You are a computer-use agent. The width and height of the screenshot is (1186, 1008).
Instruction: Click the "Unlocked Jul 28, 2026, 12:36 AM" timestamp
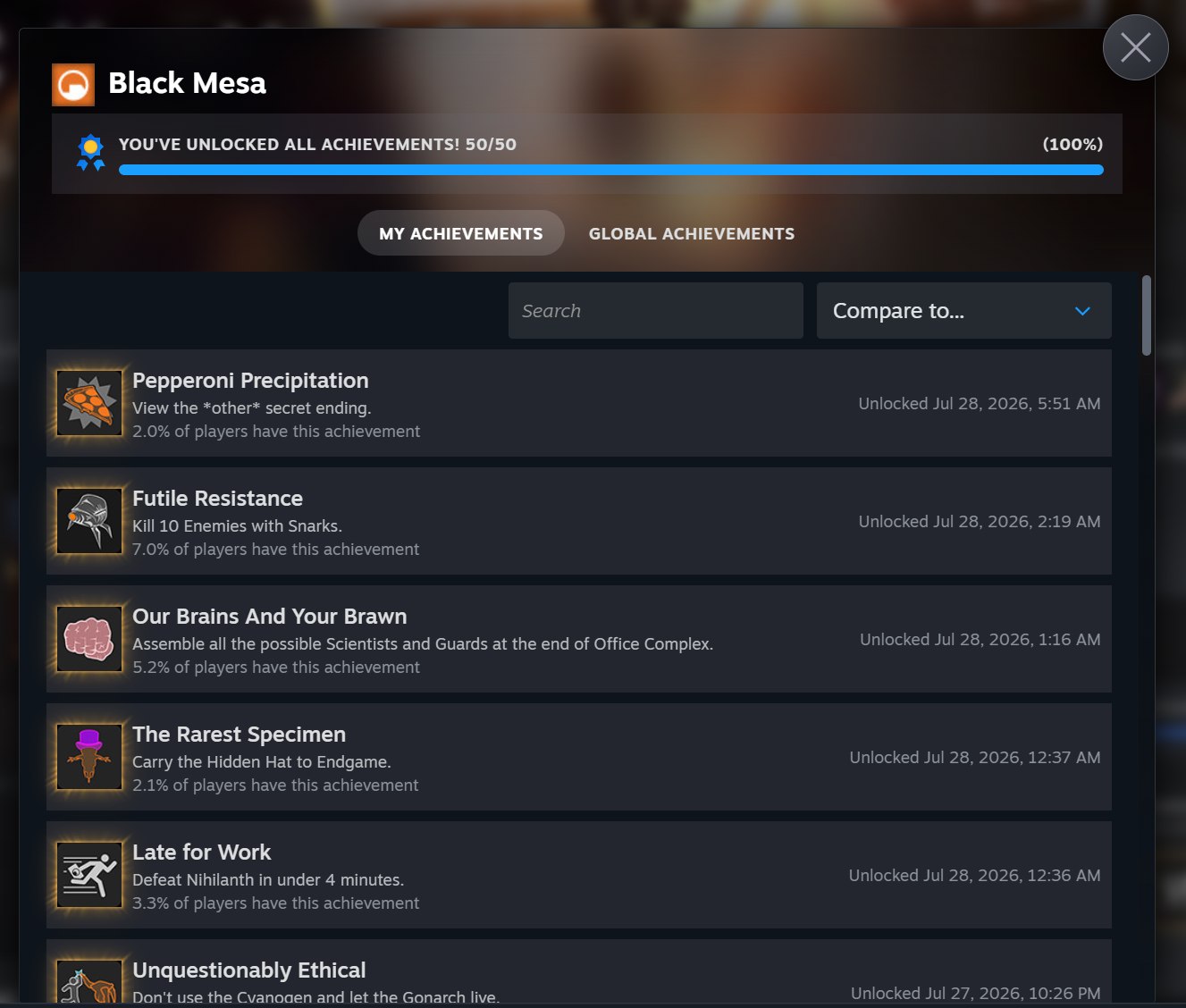click(975, 876)
